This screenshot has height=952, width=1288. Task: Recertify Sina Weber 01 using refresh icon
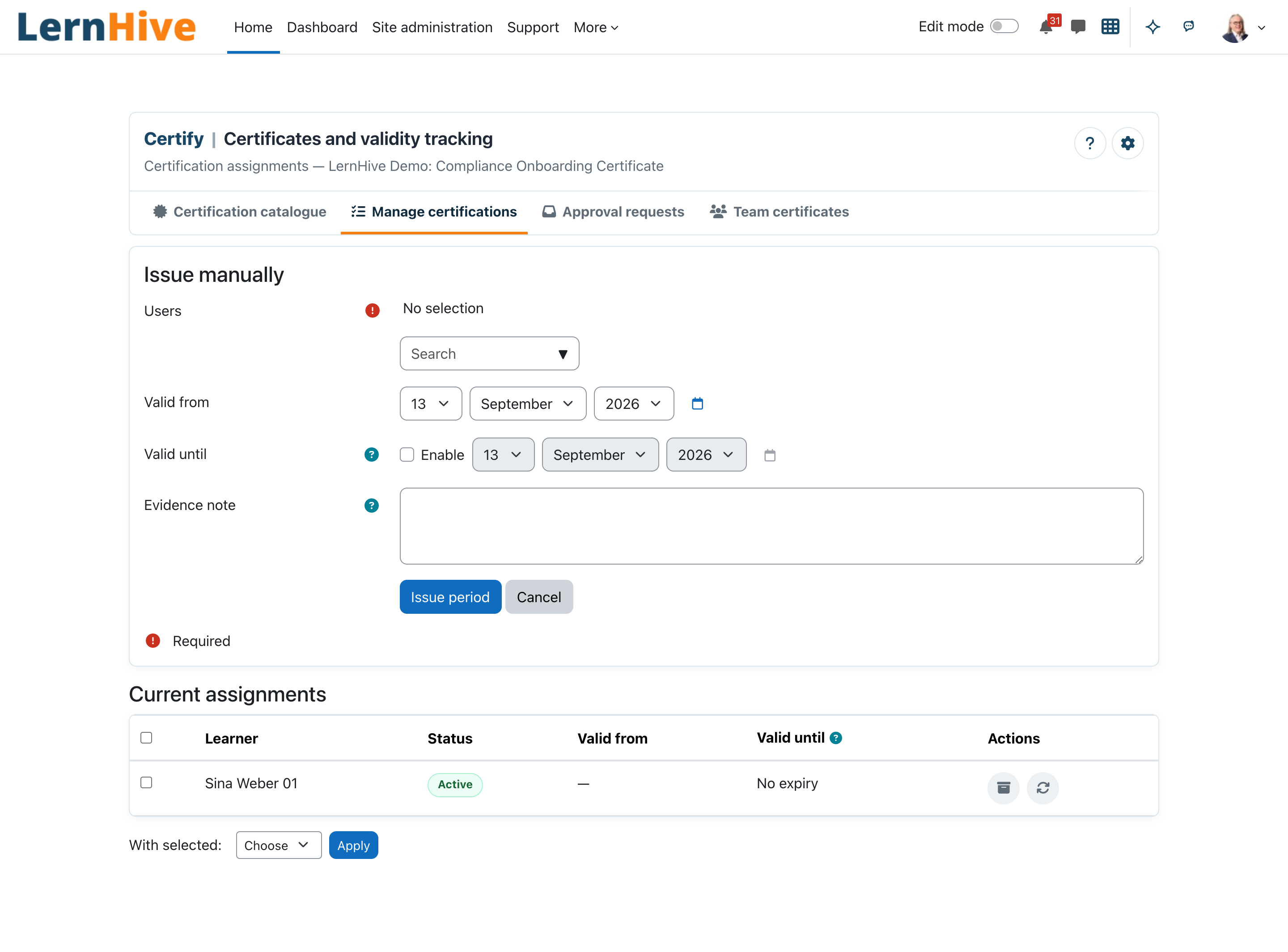pyautogui.click(x=1042, y=788)
